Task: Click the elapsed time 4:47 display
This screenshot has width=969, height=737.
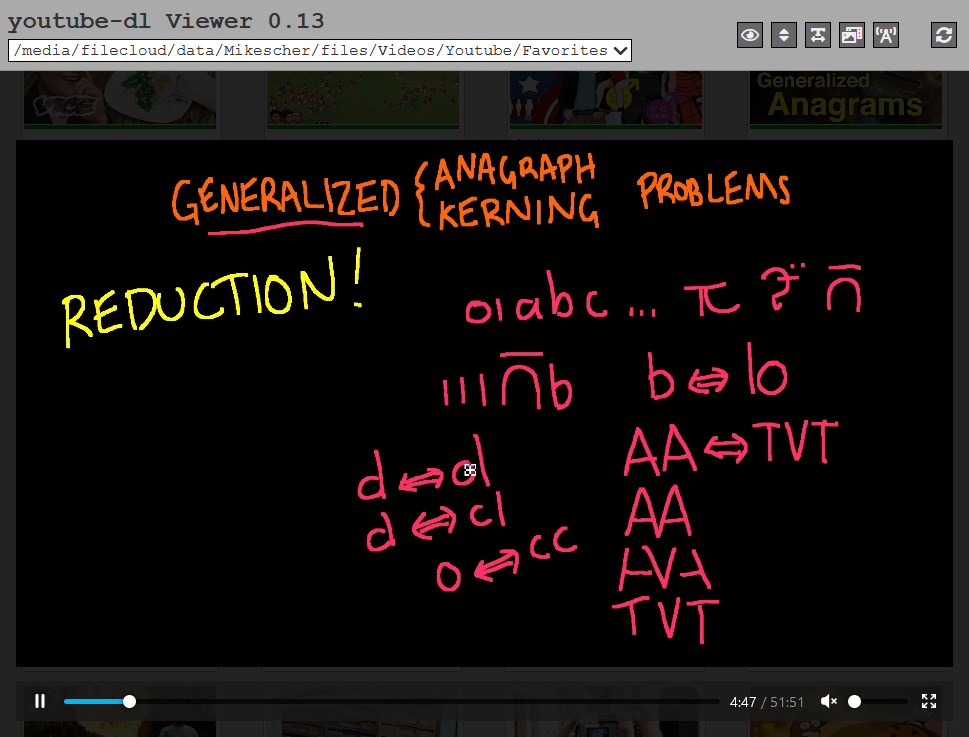Action: pyautogui.click(x=742, y=702)
